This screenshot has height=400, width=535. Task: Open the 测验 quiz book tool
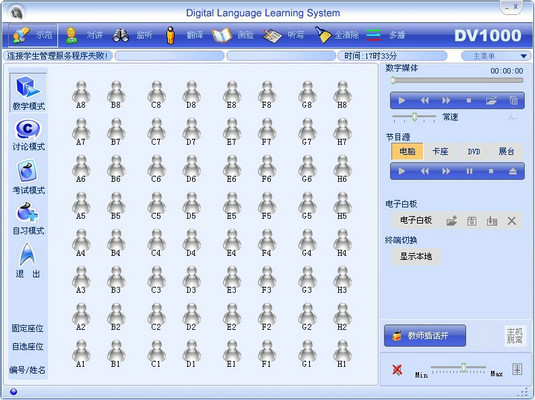pyautogui.click(x=233, y=35)
